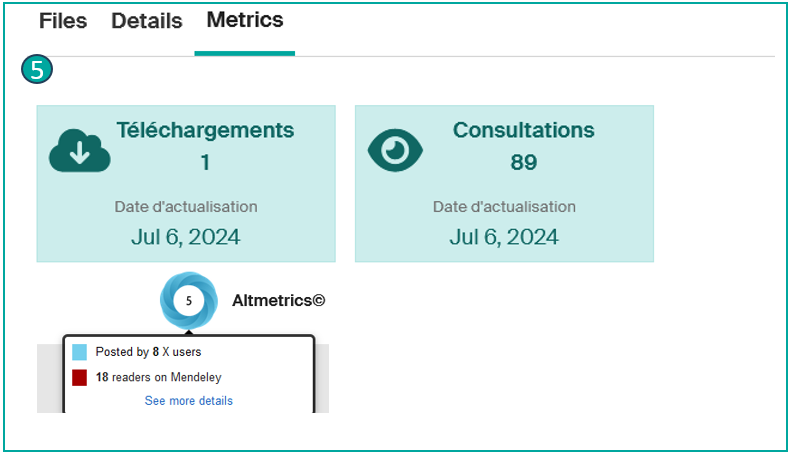Image resolution: width=790 pixels, height=455 pixels.
Task: Click the Altmetric donut badge
Action: pos(189,300)
